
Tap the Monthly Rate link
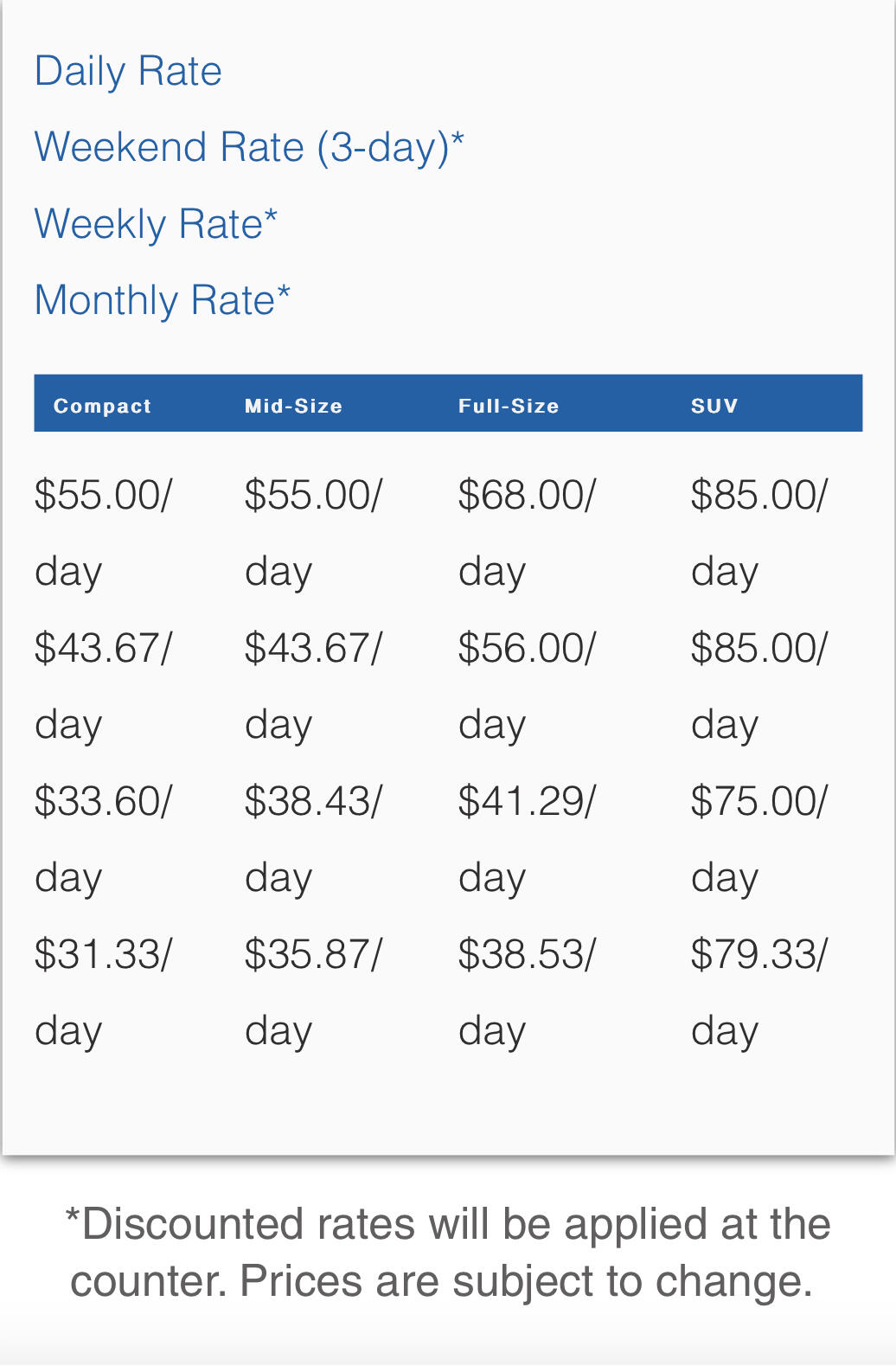tap(162, 300)
